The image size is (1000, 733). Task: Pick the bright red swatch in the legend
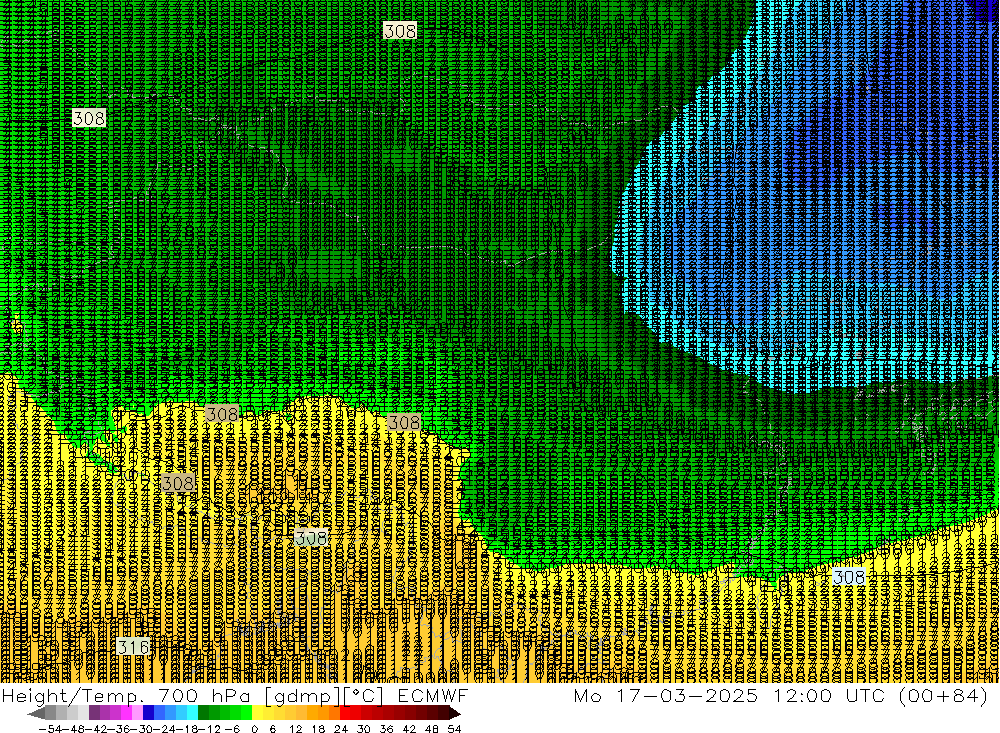[x=345, y=714]
